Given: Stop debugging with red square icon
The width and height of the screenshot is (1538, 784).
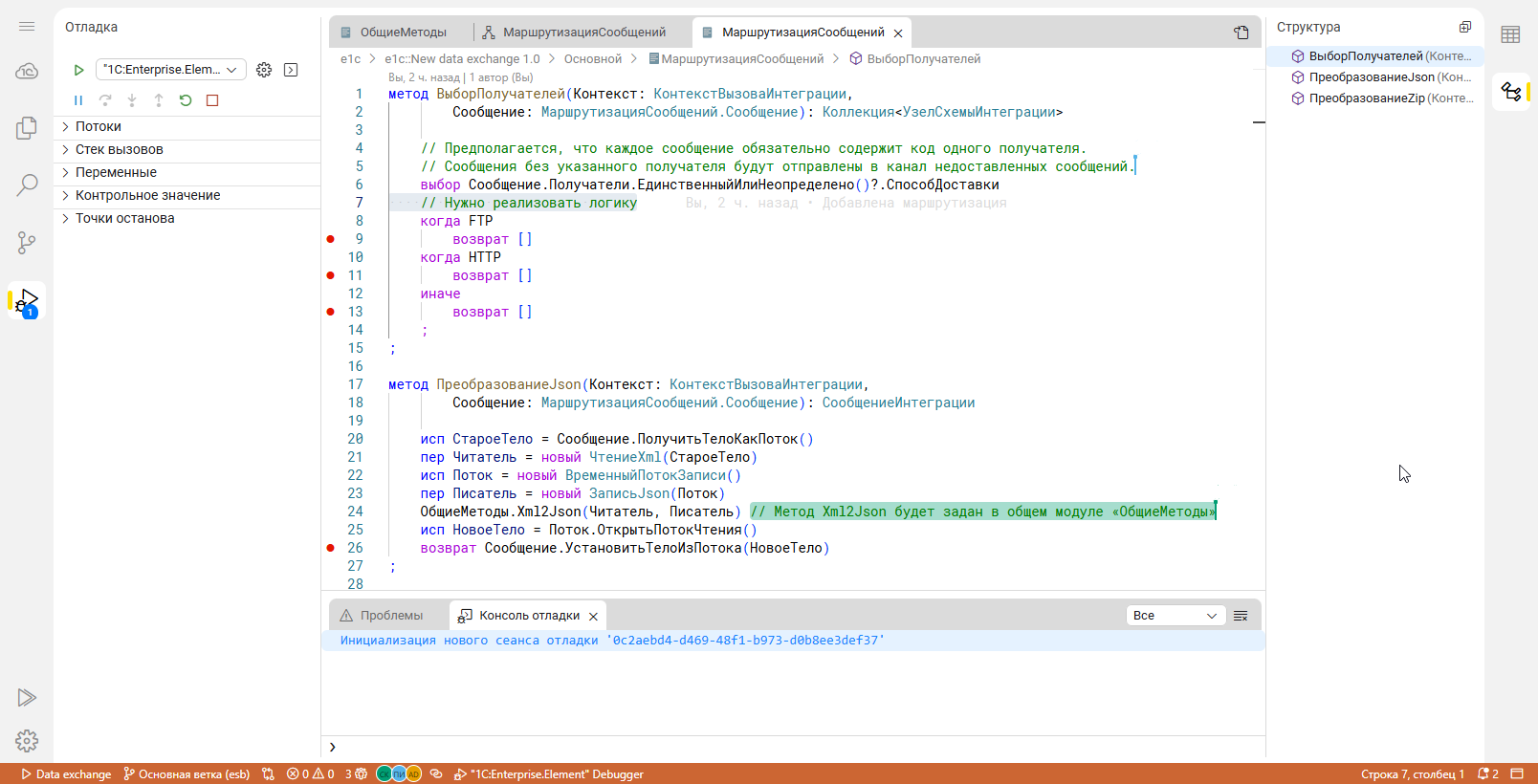Looking at the screenshot, I should [212, 100].
